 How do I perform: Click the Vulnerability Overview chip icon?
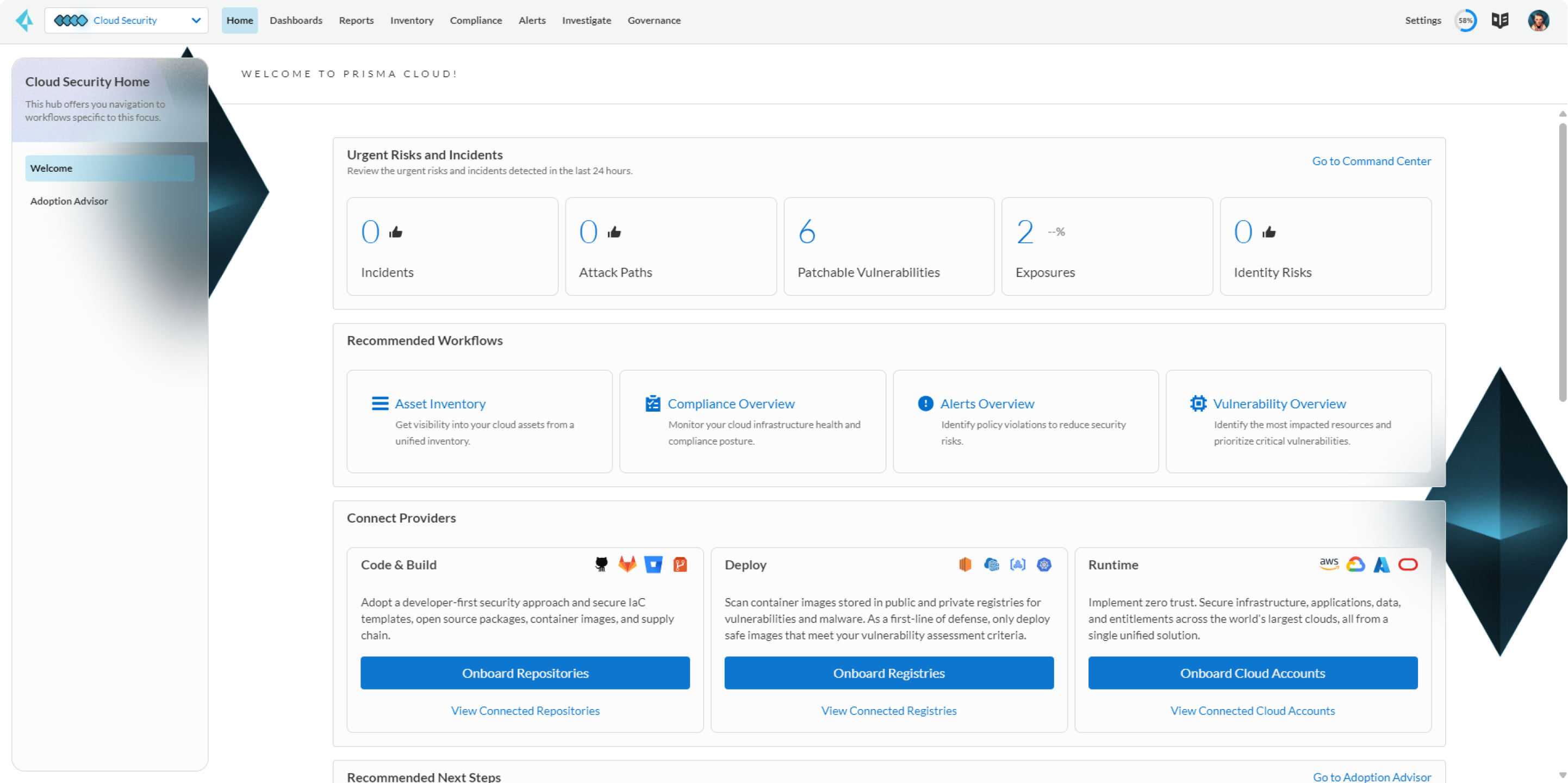coord(1198,403)
